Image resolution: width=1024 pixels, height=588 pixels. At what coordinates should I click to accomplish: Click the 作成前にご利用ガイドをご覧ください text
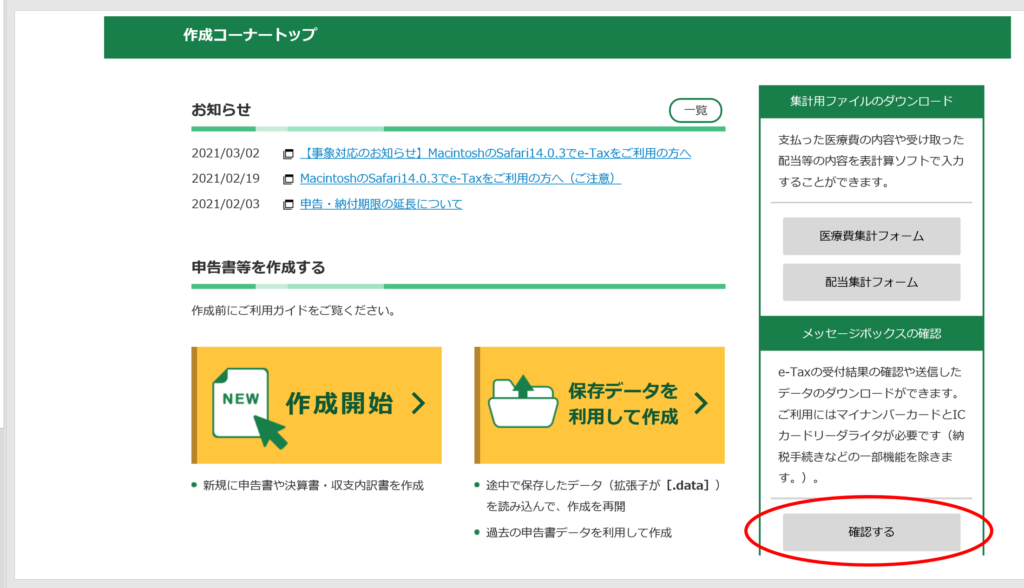coord(294,310)
